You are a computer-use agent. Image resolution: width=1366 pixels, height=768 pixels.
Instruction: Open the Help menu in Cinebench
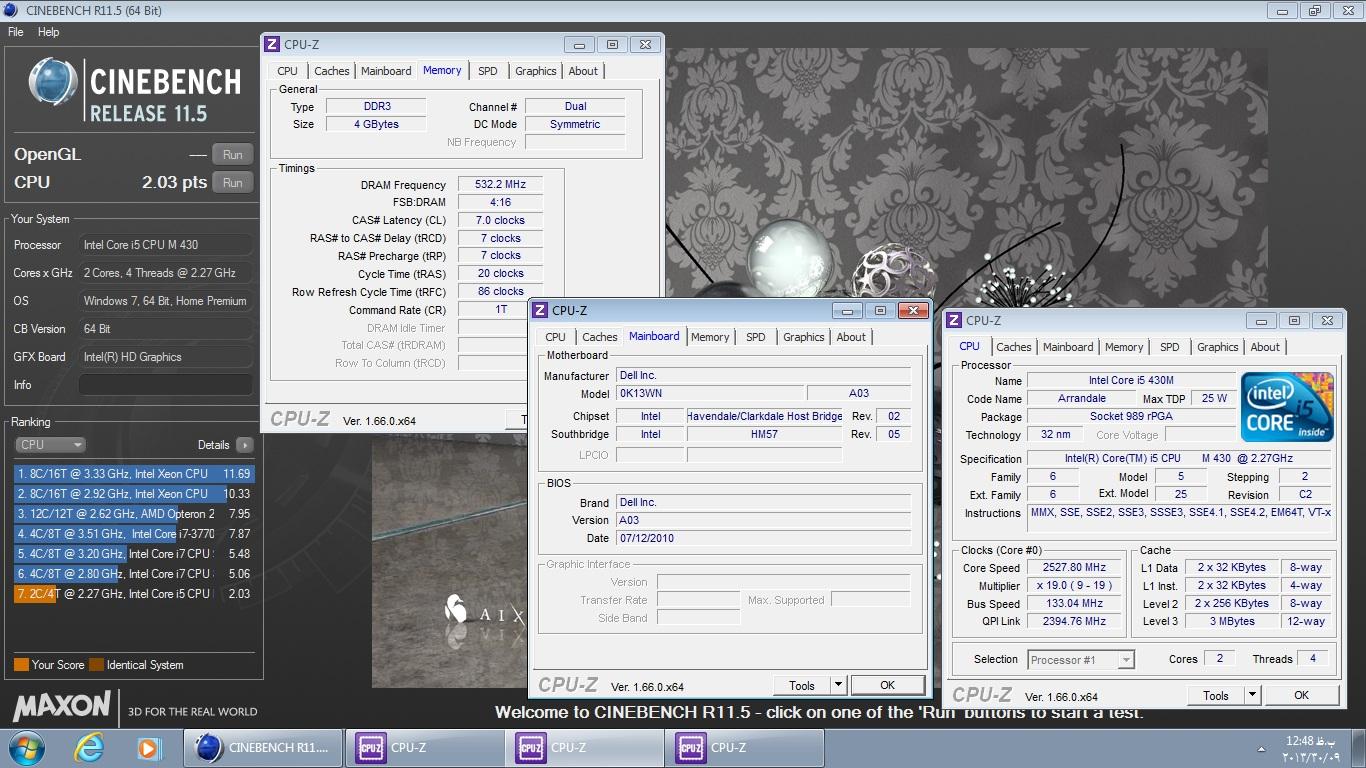point(49,32)
